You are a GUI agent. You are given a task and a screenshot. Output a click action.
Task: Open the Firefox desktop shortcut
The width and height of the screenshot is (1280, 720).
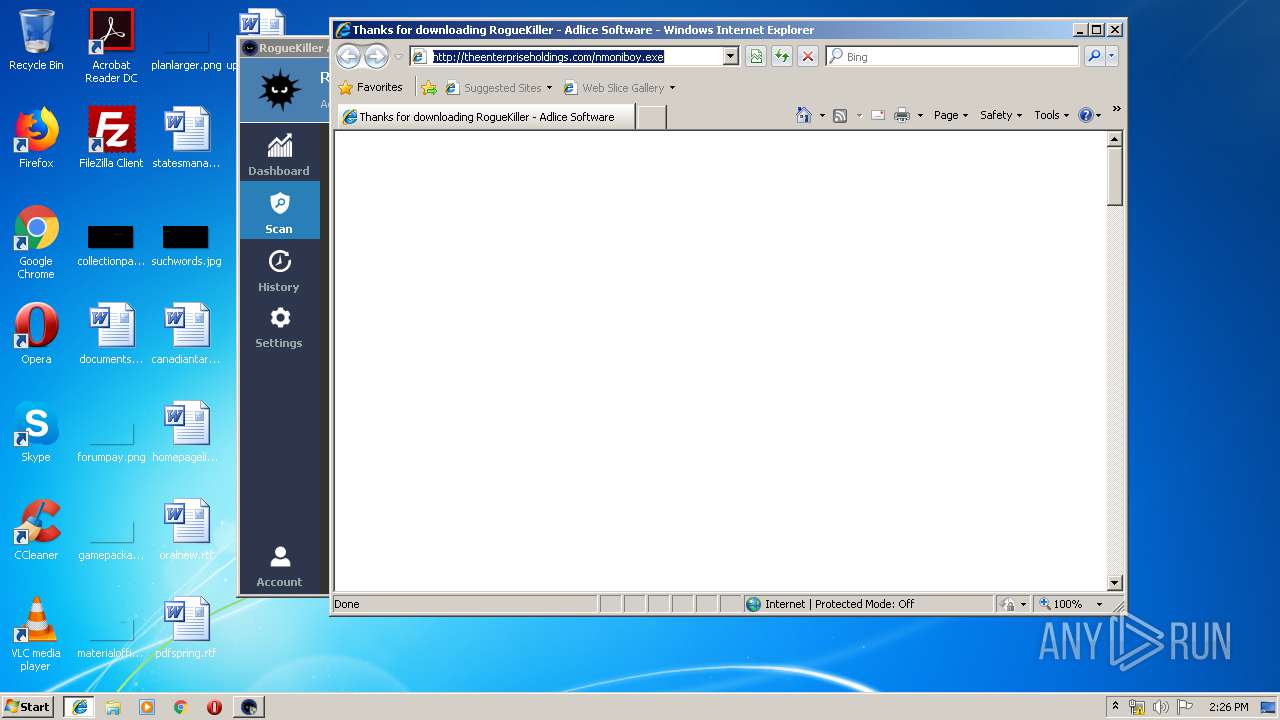tap(36, 138)
